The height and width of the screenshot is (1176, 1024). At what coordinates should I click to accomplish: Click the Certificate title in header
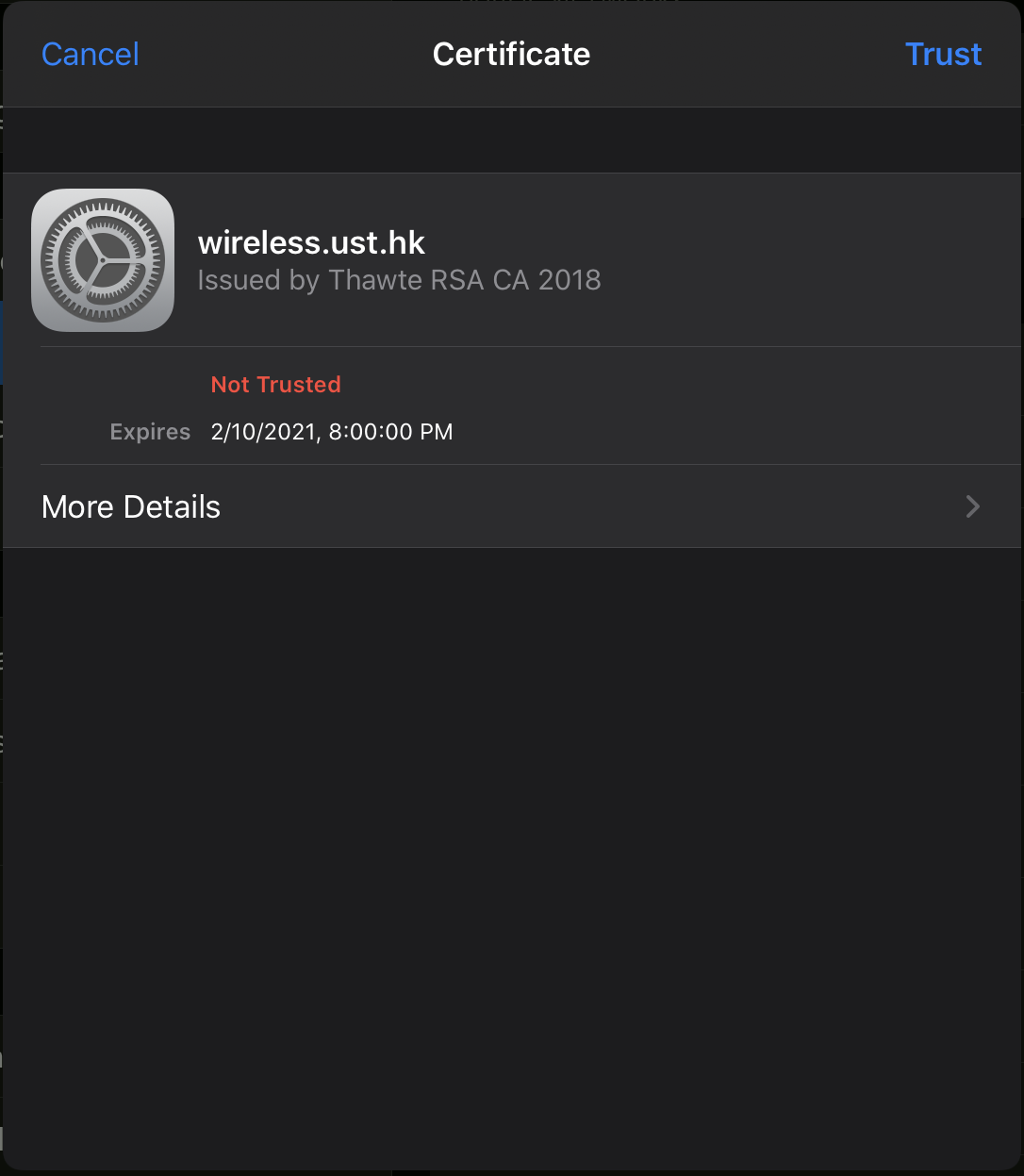click(x=511, y=55)
